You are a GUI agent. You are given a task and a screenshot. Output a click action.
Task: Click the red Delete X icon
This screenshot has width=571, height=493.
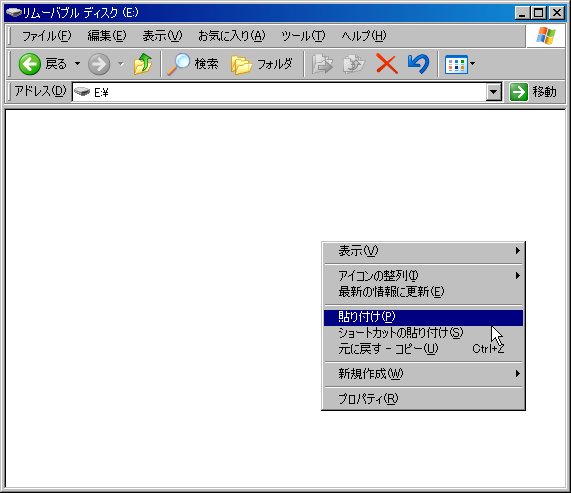tap(386, 64)
